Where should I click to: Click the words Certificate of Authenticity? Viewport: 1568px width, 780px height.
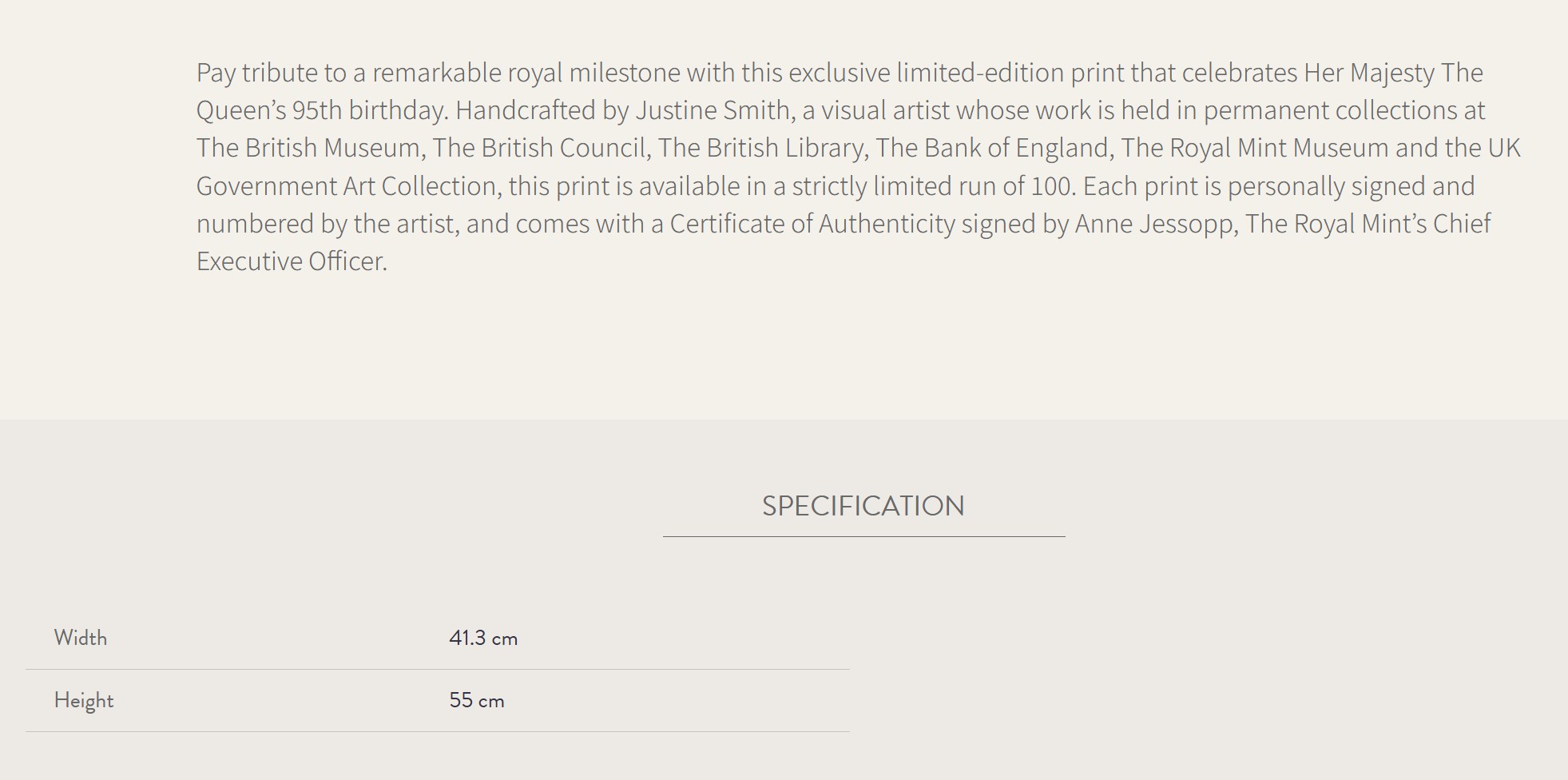[x=812, y=224]
